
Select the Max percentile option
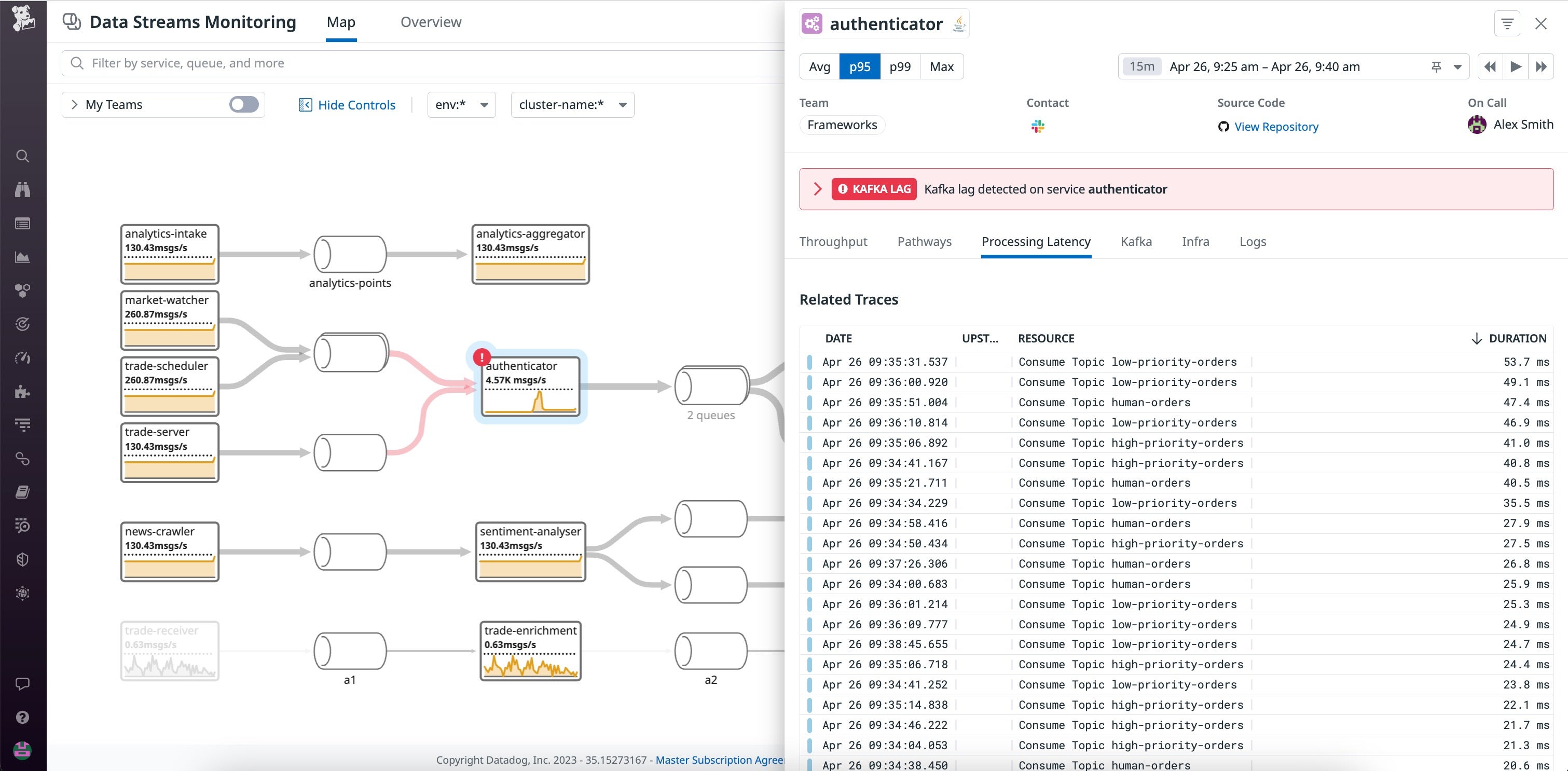(941, 66)
